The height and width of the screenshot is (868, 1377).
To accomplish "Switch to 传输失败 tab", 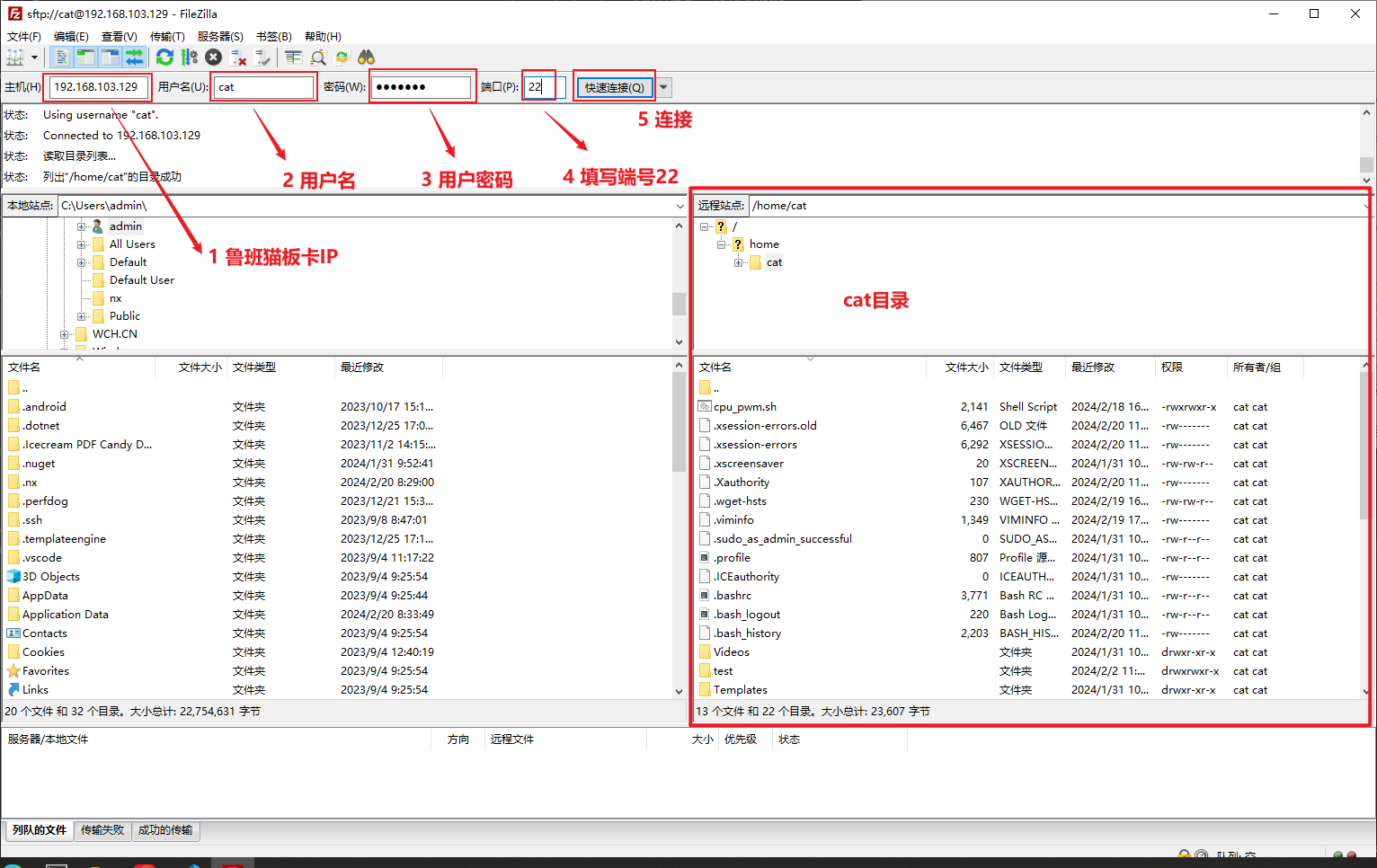I will (102, 830).
